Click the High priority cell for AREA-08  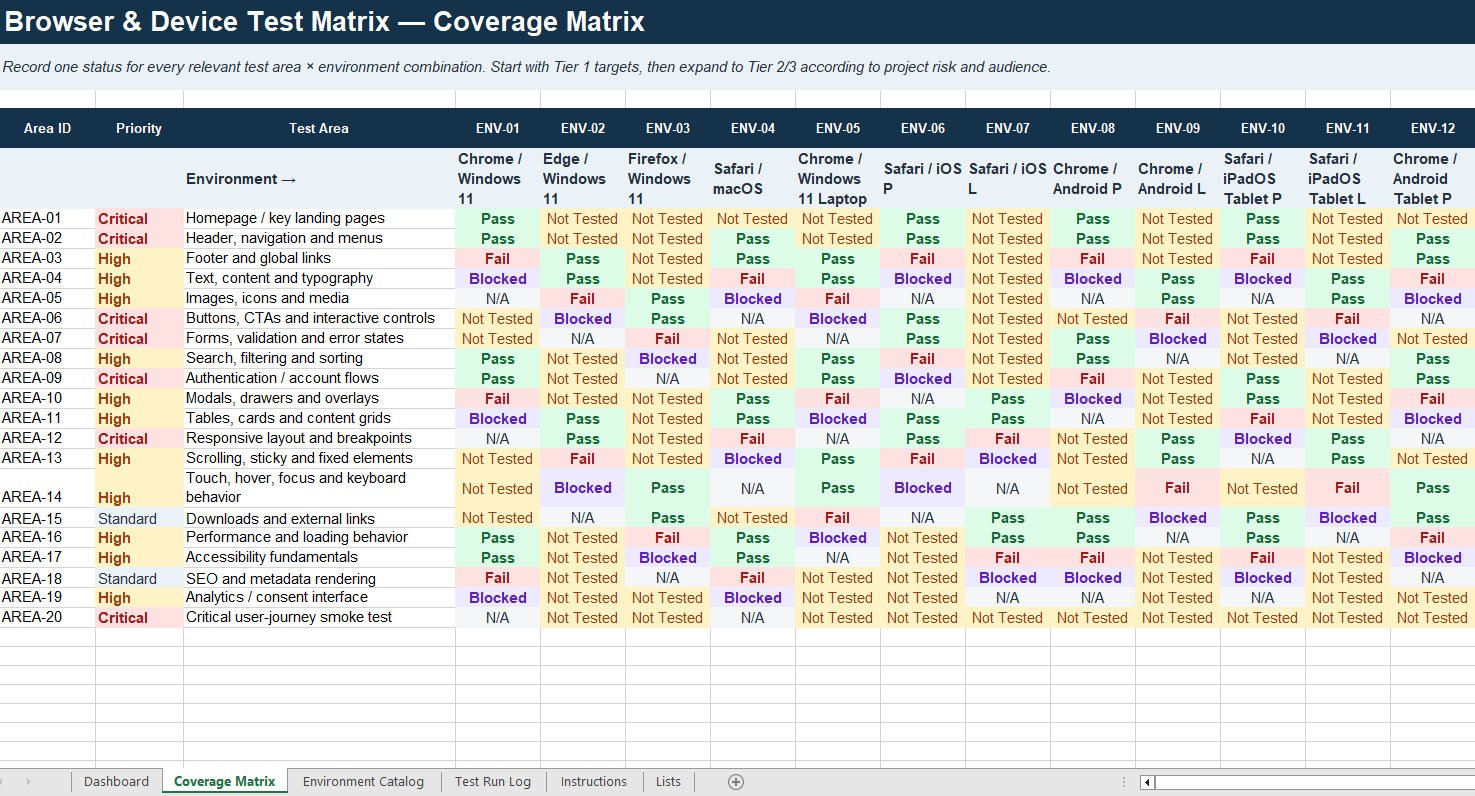point(139,358)
